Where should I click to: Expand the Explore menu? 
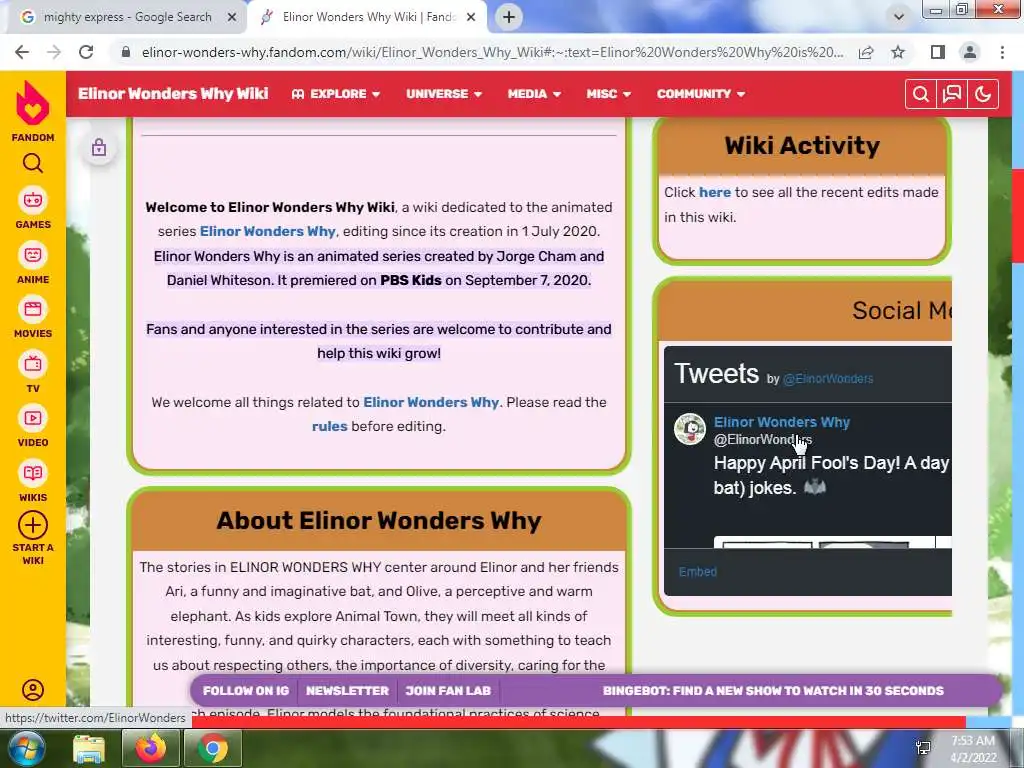pos(336,94)
